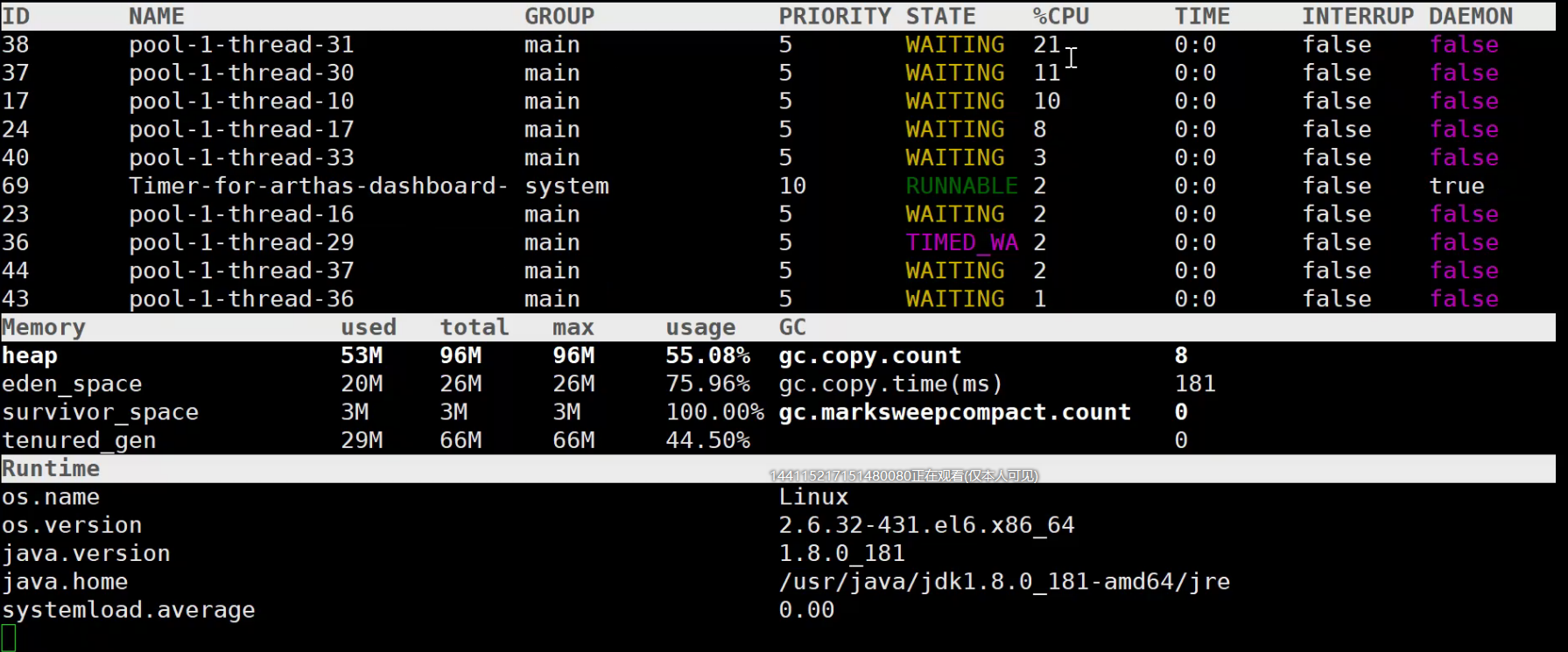Click the DAEMON column header
The width and height of the screenshot is (1568, 652).
click(x=1471, y=17)
